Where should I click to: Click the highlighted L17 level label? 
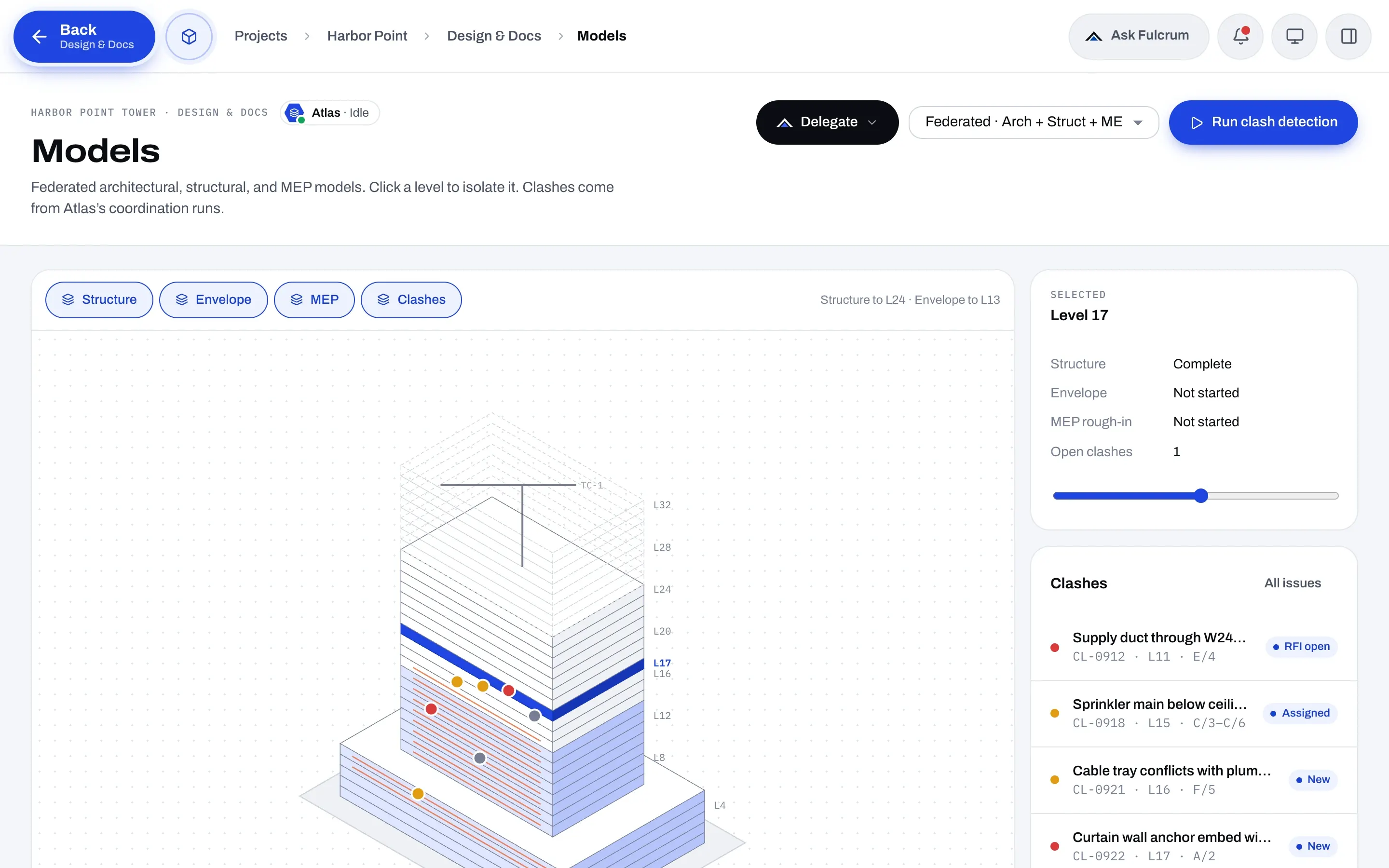pos(662,663)
